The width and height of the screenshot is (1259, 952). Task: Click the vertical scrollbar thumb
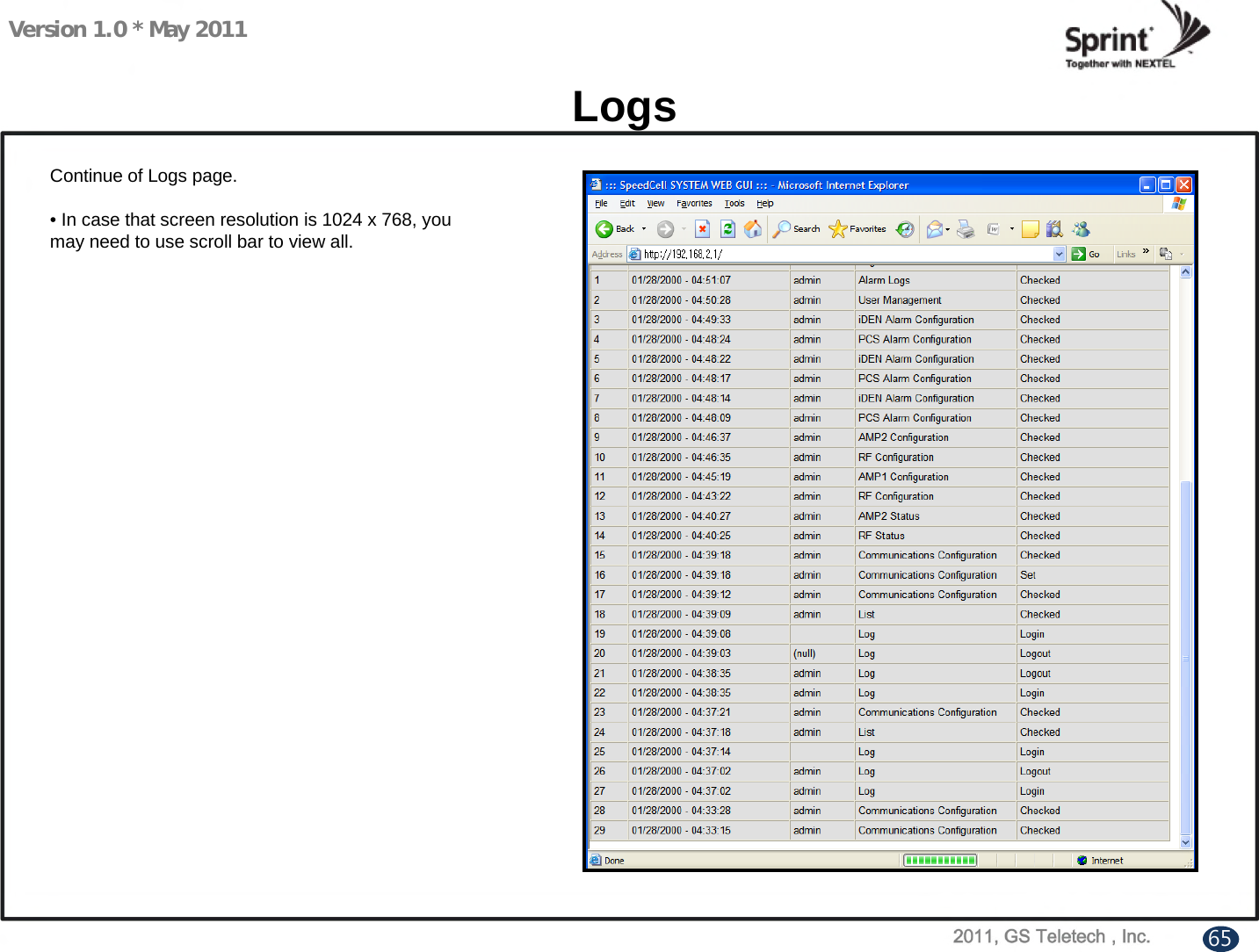tap(1185, 658)
